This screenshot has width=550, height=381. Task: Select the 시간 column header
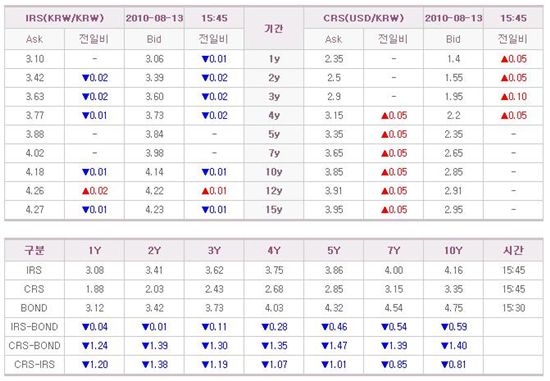tap(513, 250)
